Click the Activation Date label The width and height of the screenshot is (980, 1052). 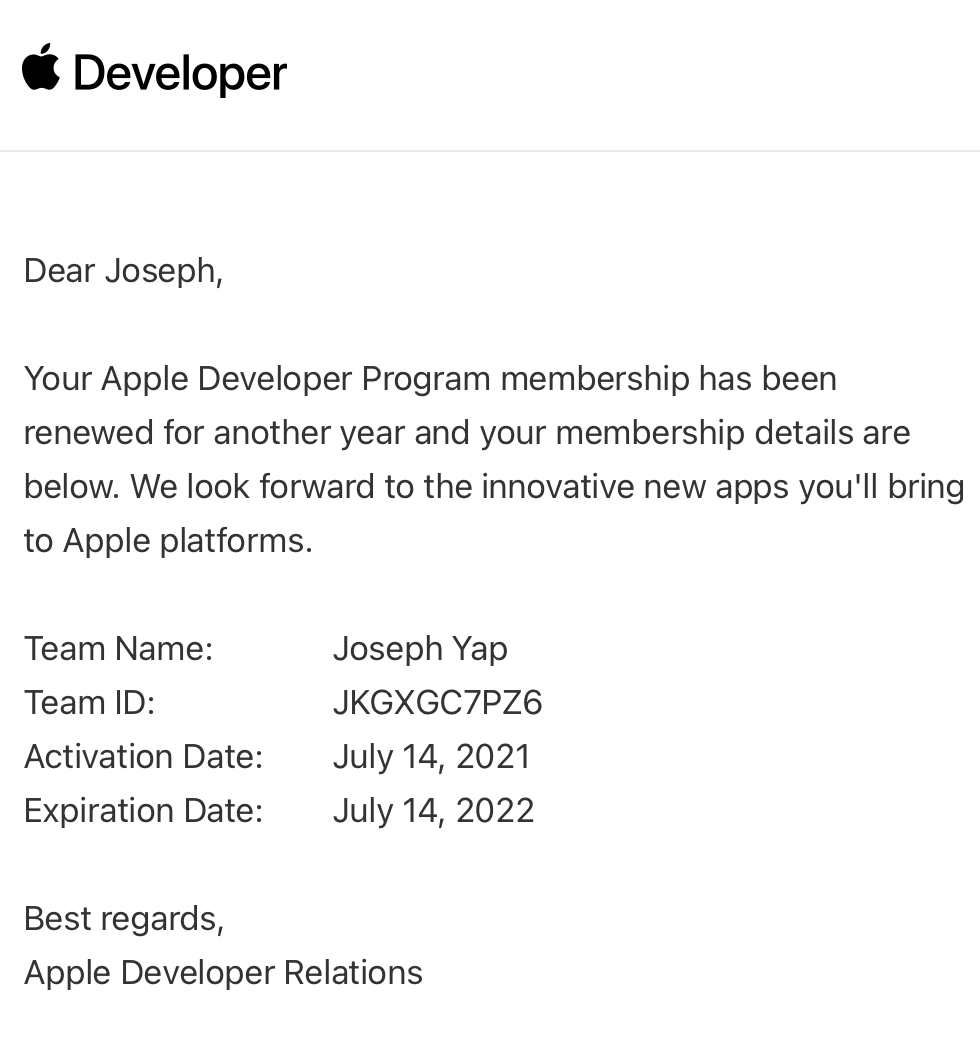pos(144,757)
